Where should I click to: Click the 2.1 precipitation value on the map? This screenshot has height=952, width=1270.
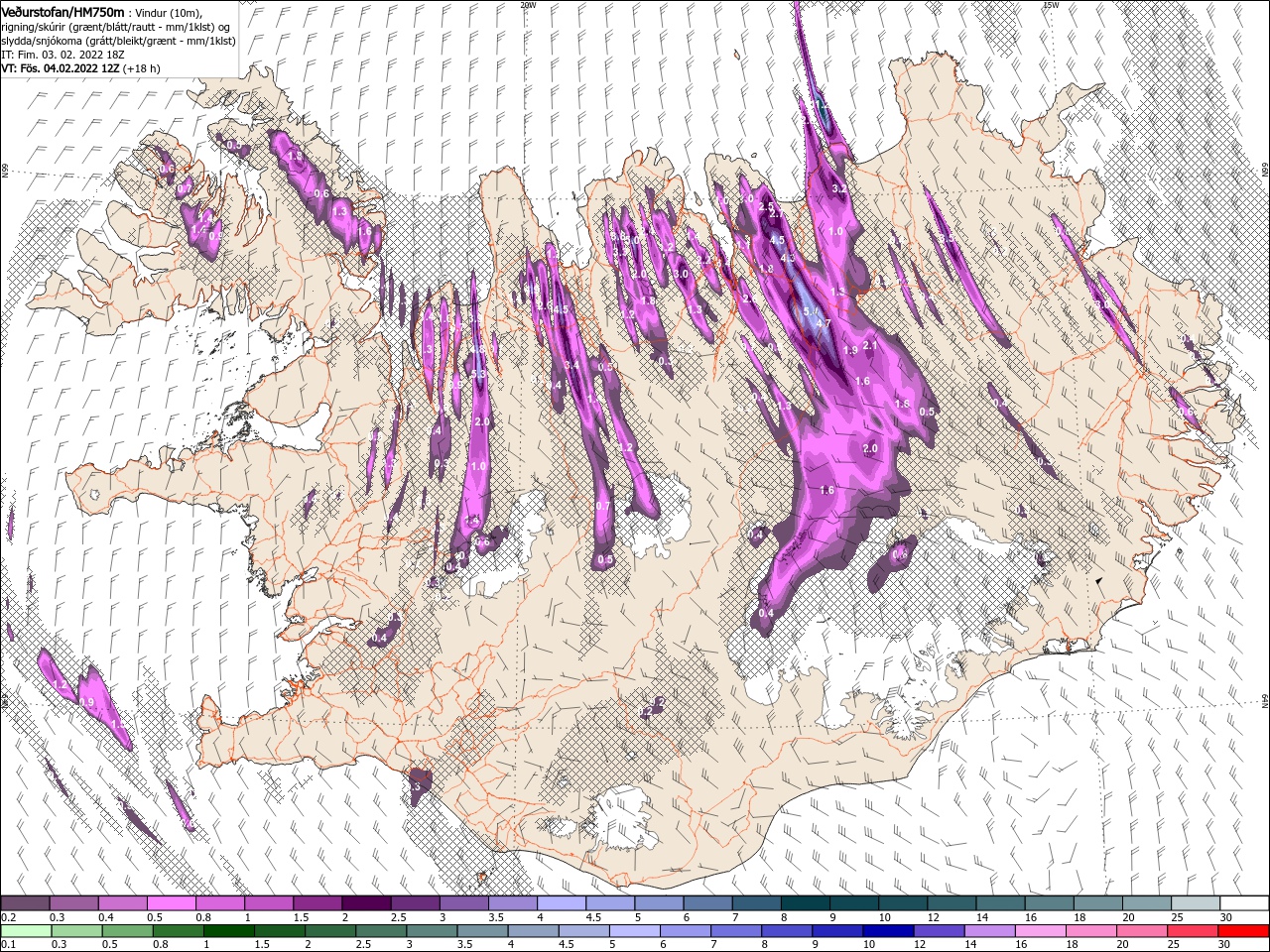[871, 345]
